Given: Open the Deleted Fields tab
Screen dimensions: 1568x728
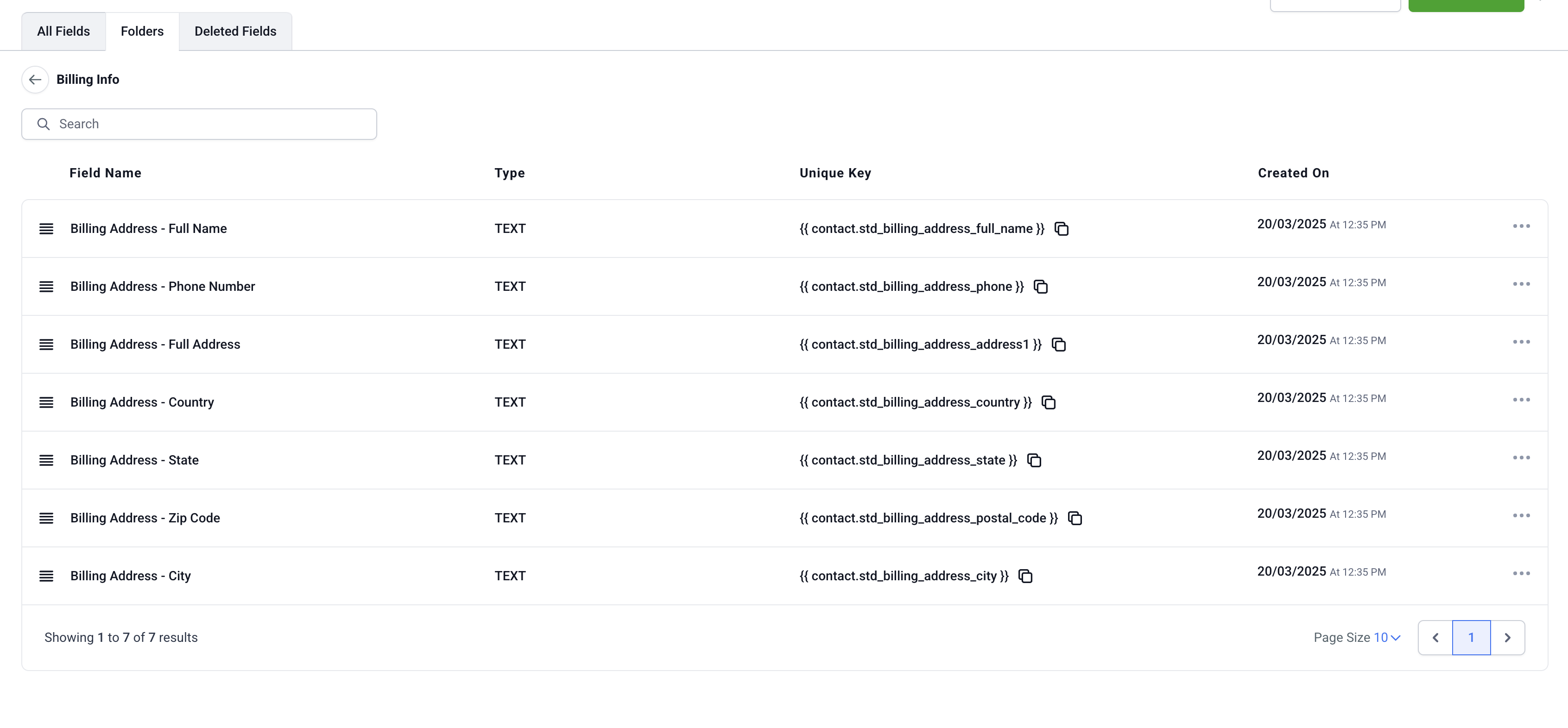Looking at the screenshot, I should tap(235, 31).
